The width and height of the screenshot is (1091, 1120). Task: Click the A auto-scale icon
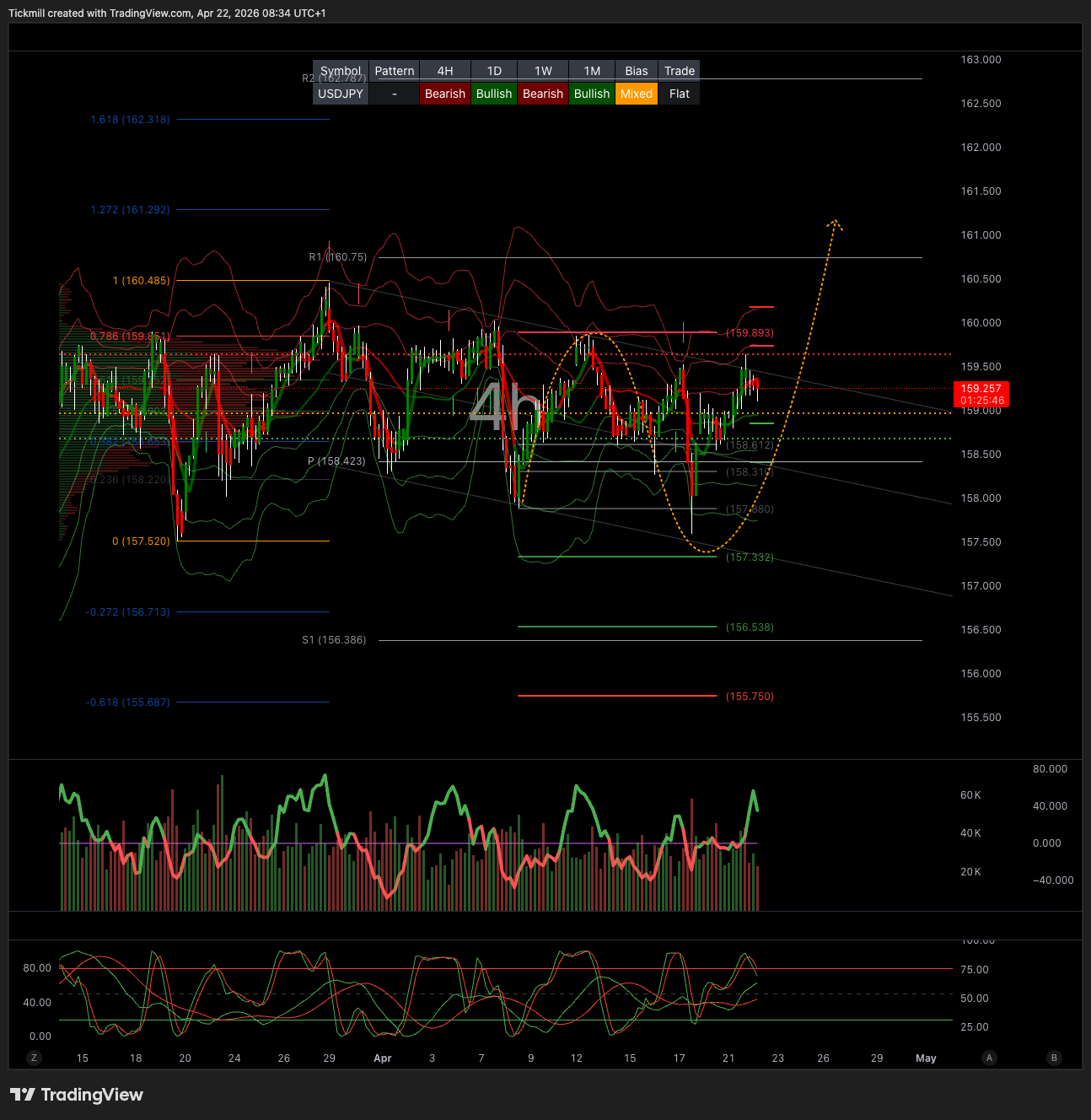[x=989, y=1058]
